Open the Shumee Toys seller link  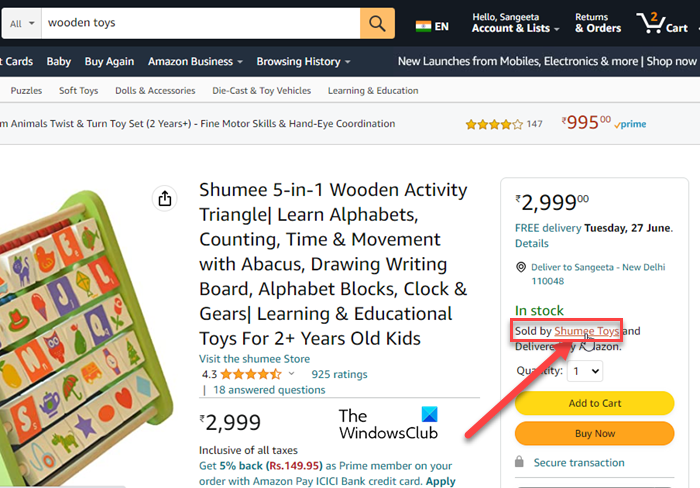[x=587, y=331]
